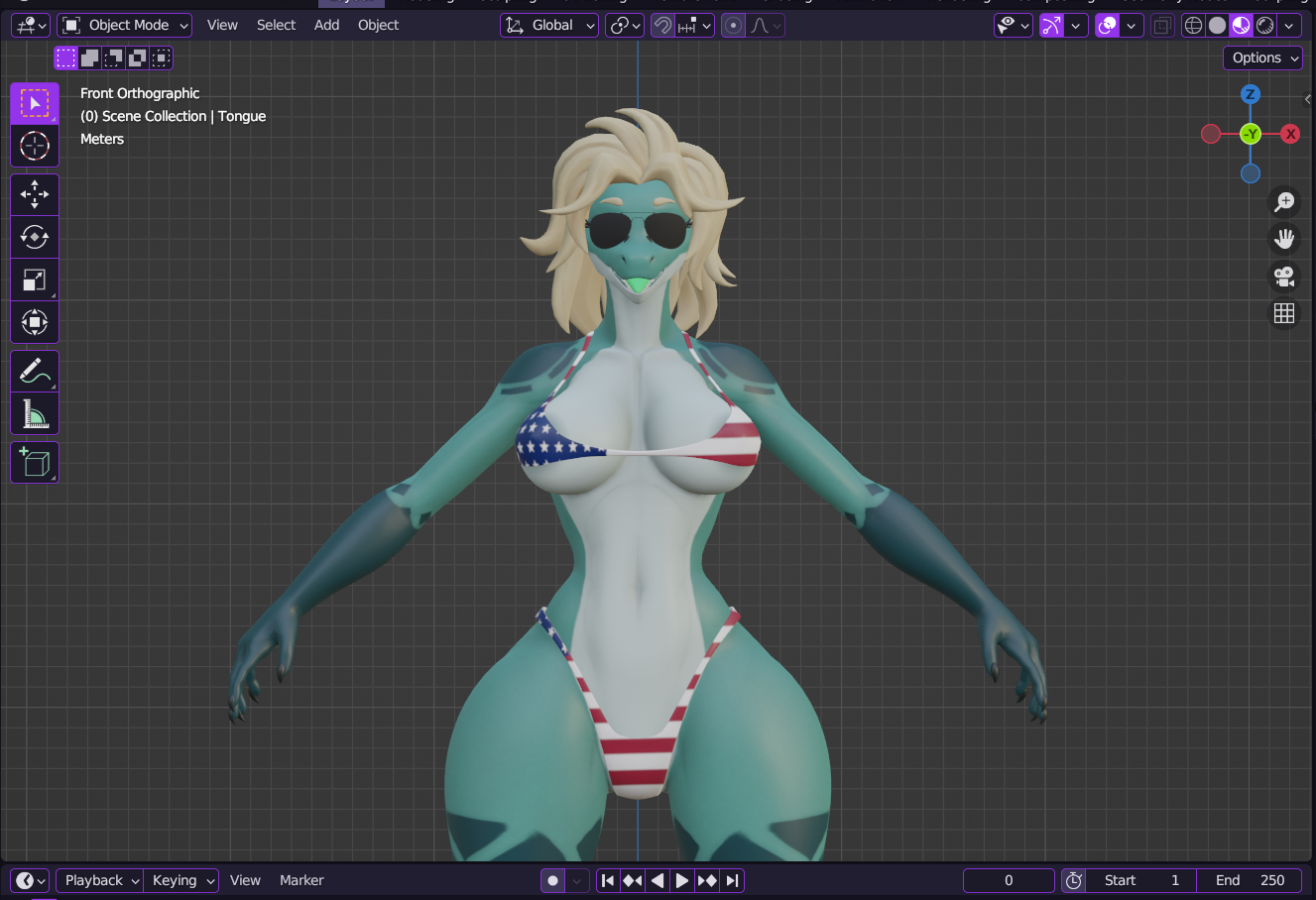Switch to Solid viewport shading
The height and width of the screenshot is (900, 1316).
(1217, 26)
